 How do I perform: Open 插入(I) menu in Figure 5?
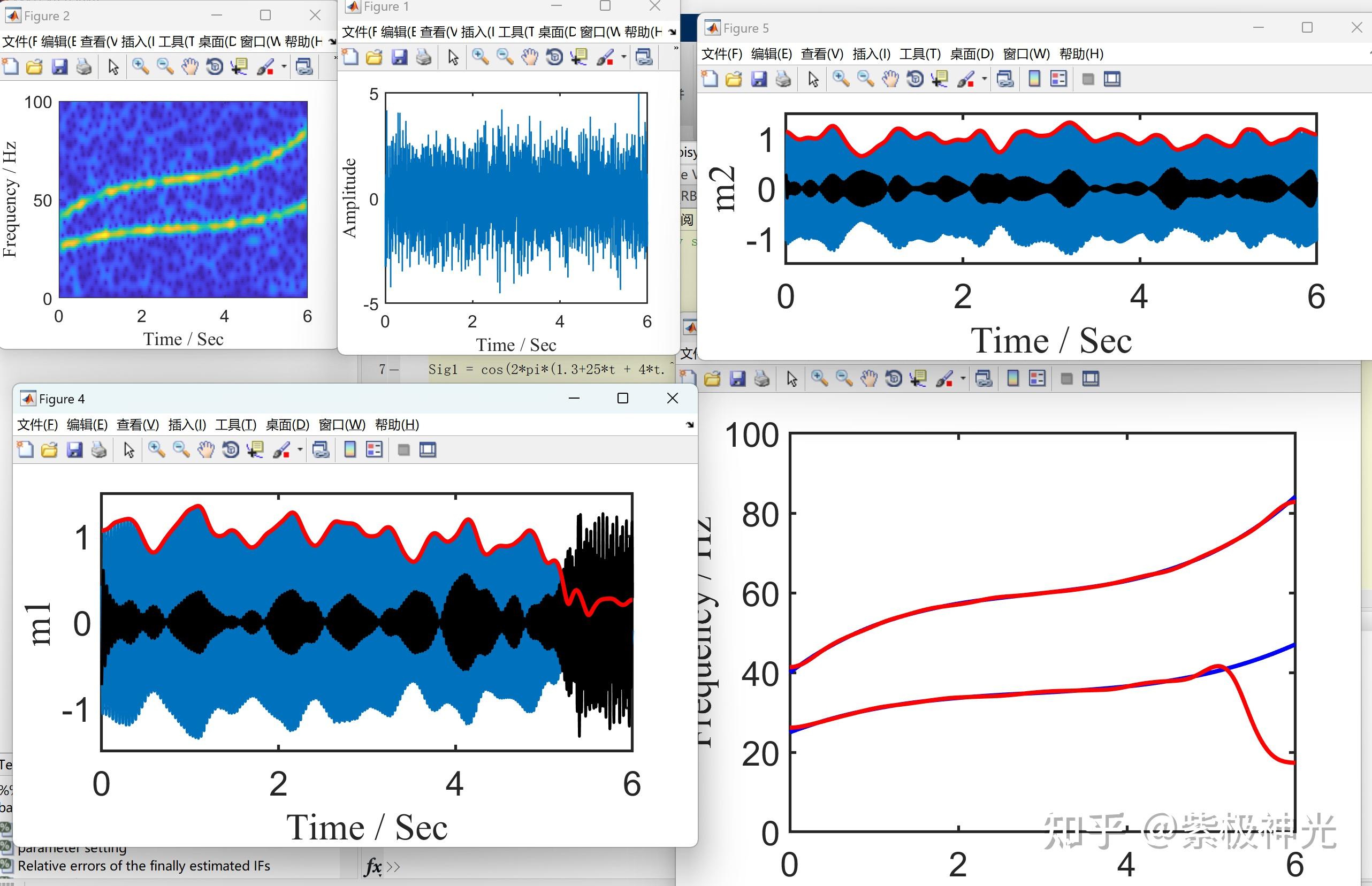pyautogui.click(x=871, y=54)
